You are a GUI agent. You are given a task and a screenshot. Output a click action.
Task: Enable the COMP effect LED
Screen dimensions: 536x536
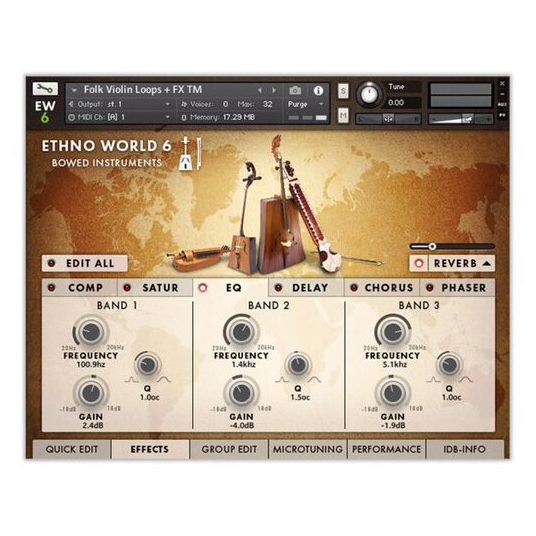pyautogui.click(x=52, y=287)
